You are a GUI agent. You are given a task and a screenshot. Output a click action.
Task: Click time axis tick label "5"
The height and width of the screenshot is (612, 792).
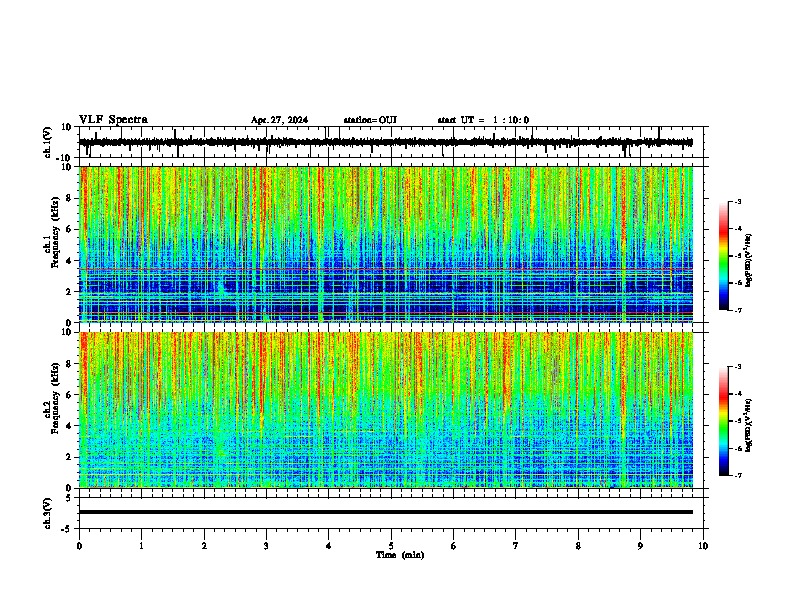click(391, 546)
